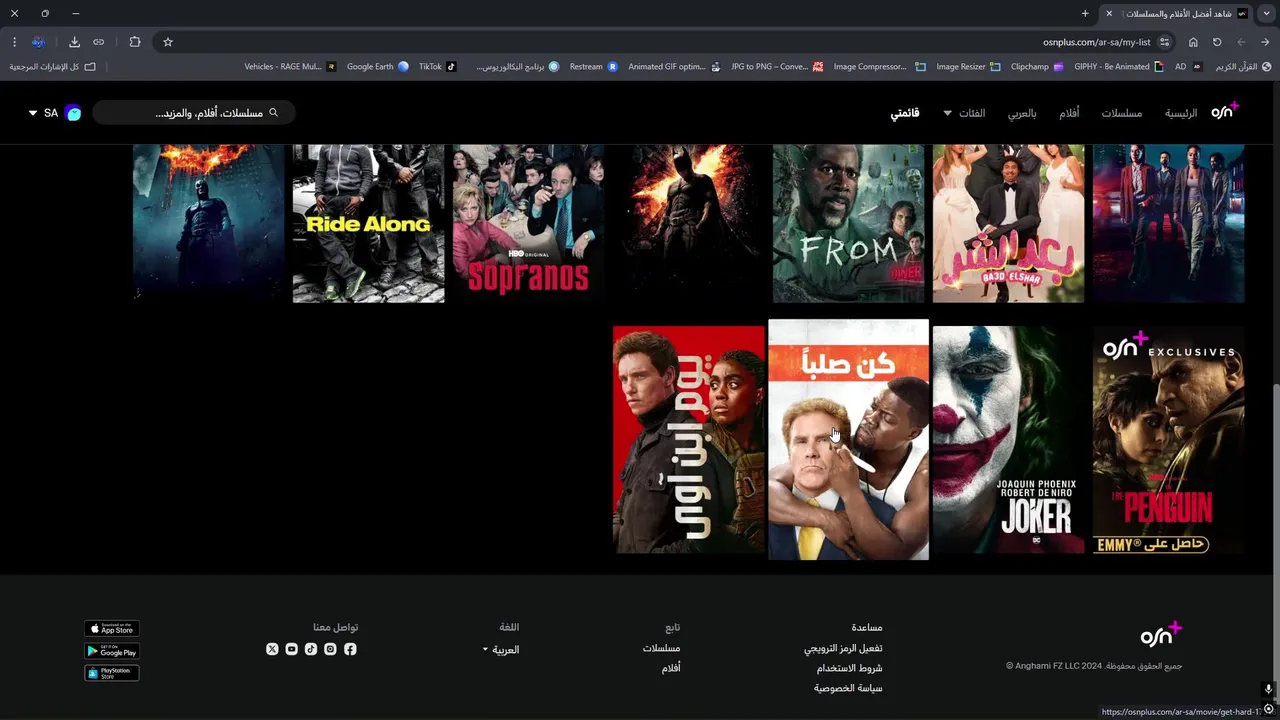Reload the page
Viewport: 1280px width, 720px height.
click(x=1217, y=42)
